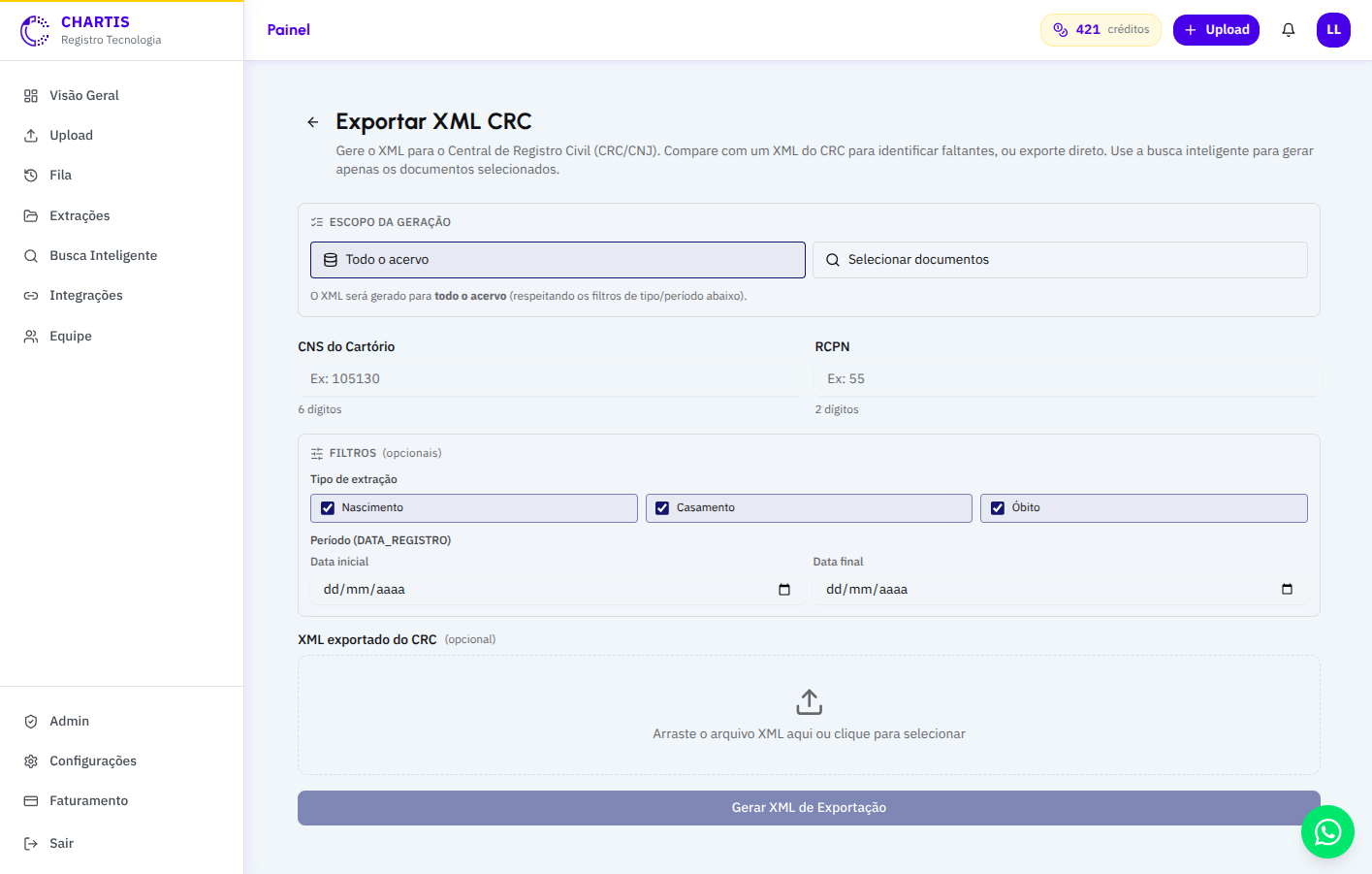
Task: Click the database icon in Todo o acervo
Action: pos(331,260)
